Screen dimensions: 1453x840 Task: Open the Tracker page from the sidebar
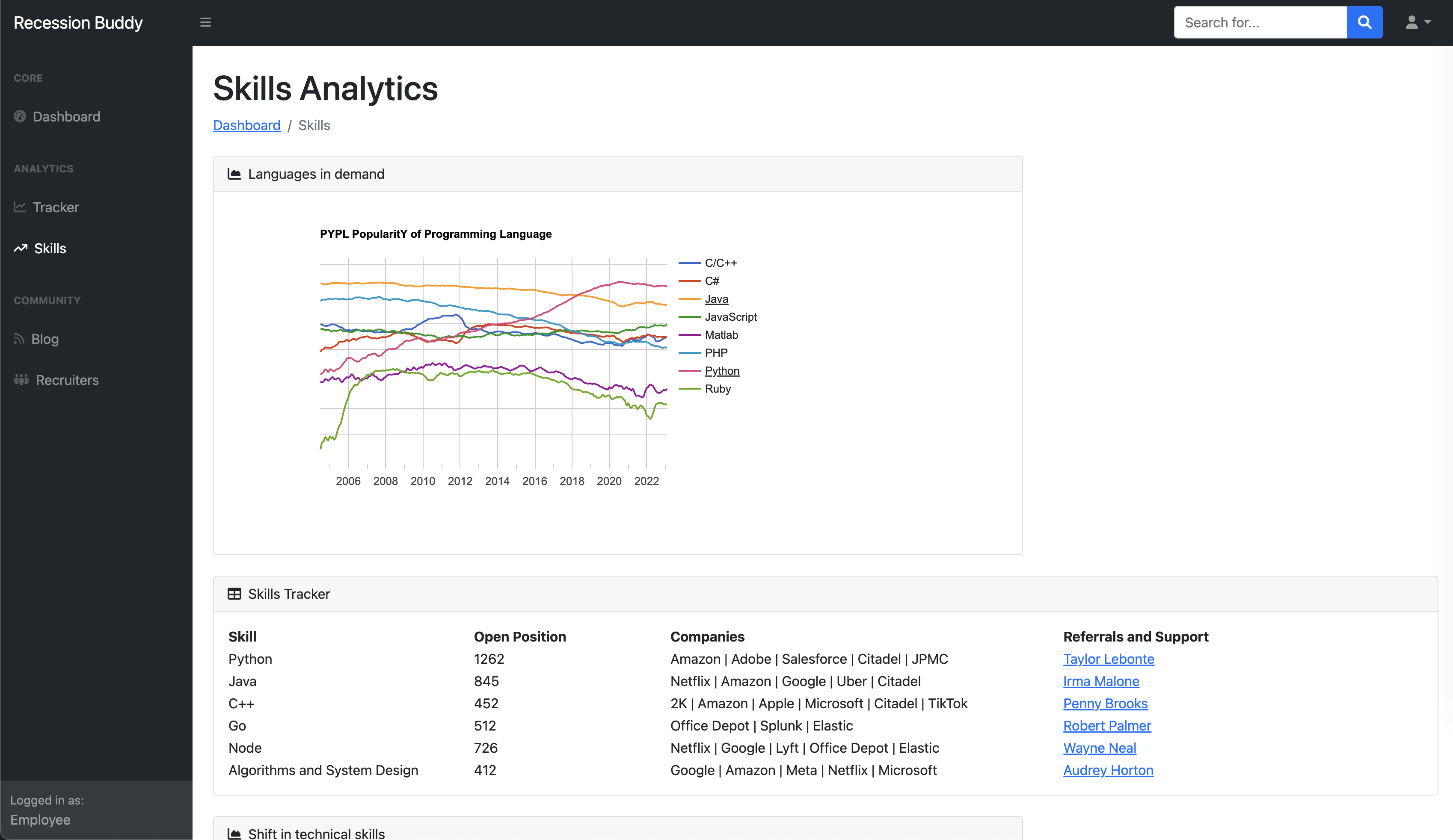(x=56, y=207)
